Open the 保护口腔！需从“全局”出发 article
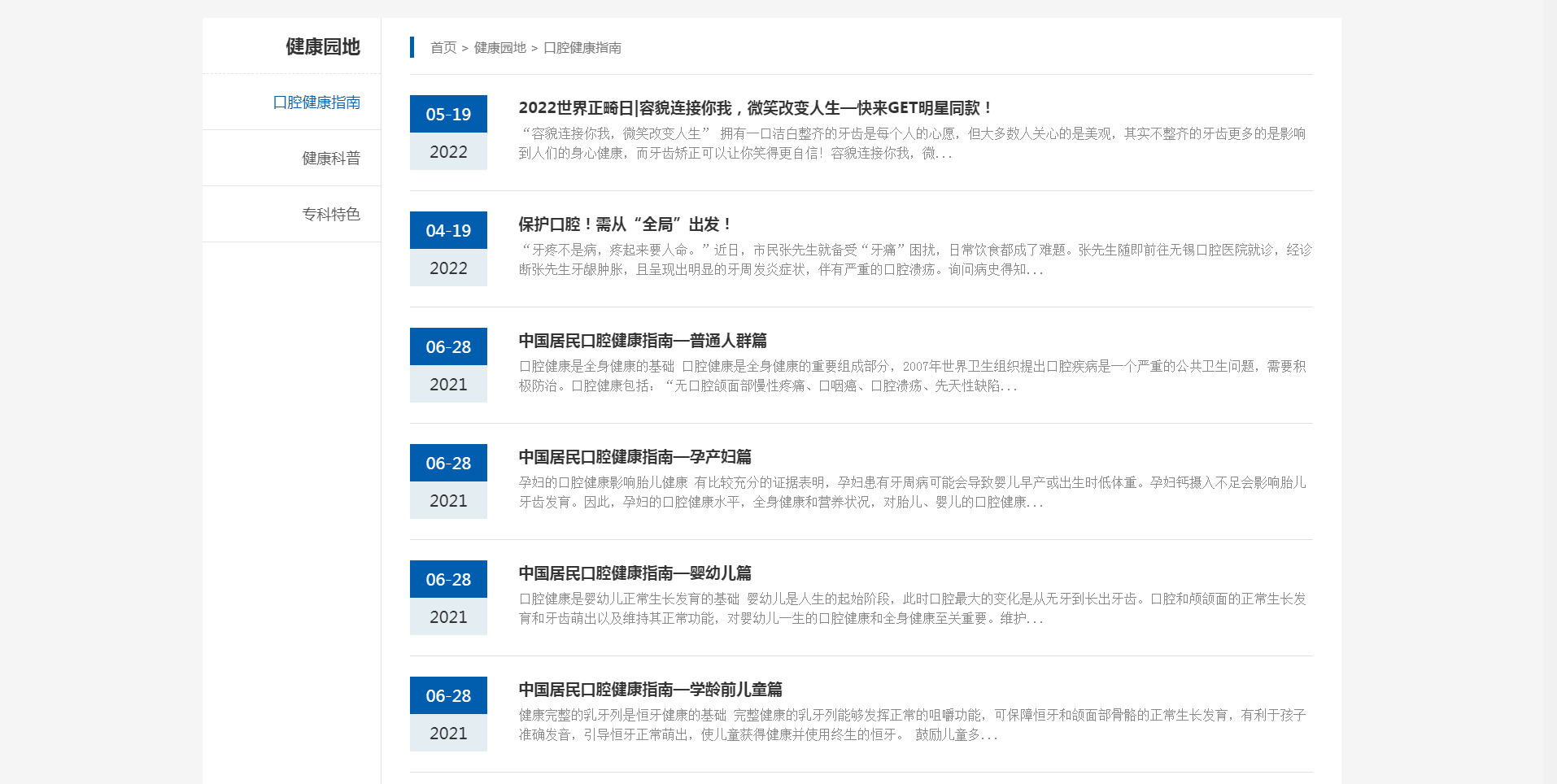This screenshot has height=784, width=1557. 625,224
